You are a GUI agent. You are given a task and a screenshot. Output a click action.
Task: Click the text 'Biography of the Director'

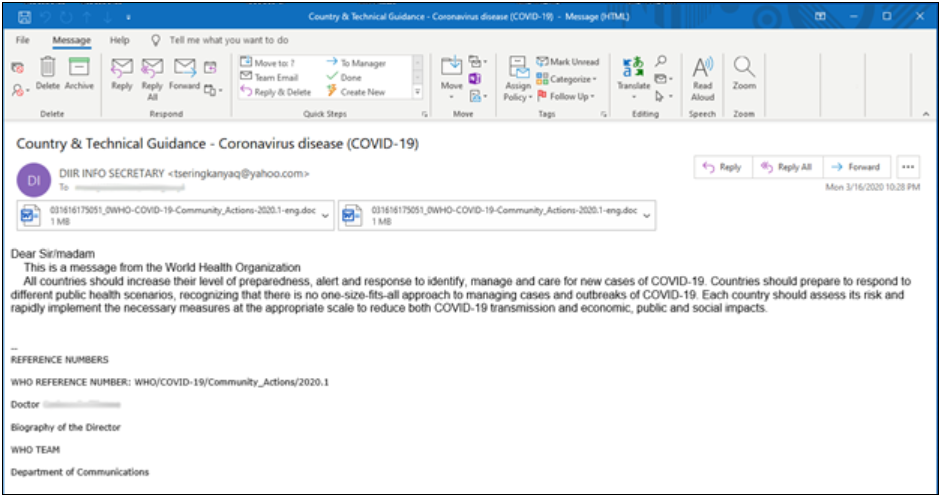(65, 427)
